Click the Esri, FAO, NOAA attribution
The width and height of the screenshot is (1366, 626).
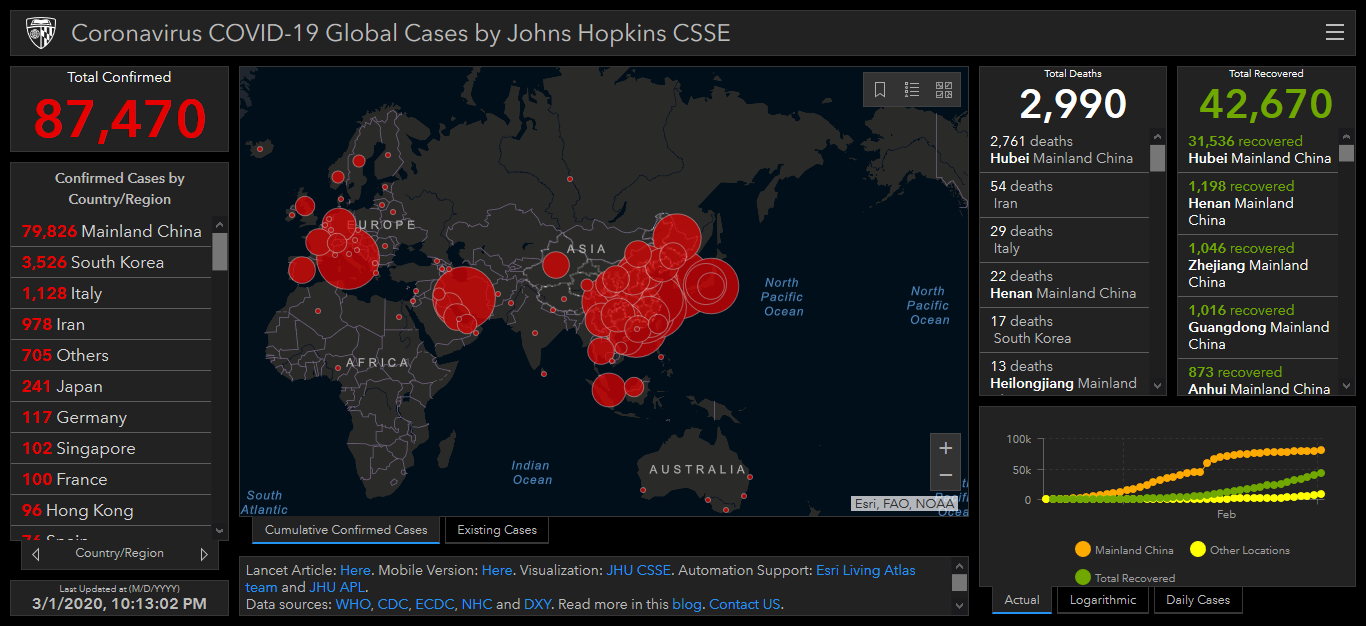click(x=903, y=503)
